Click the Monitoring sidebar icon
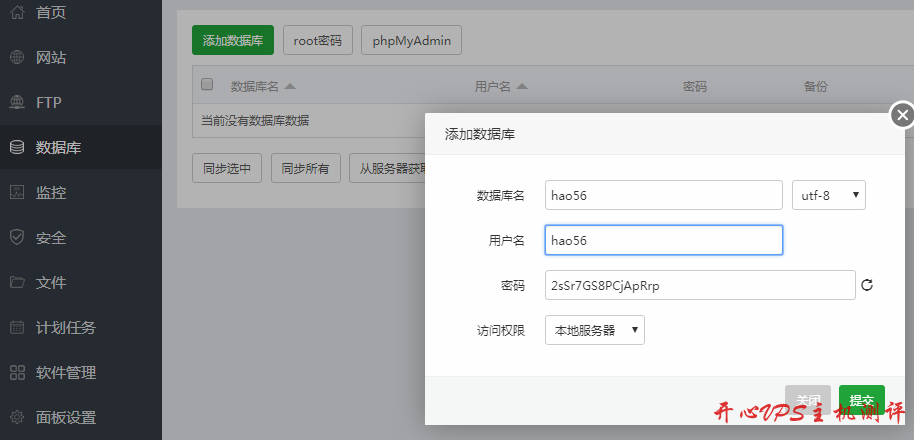 17,193
